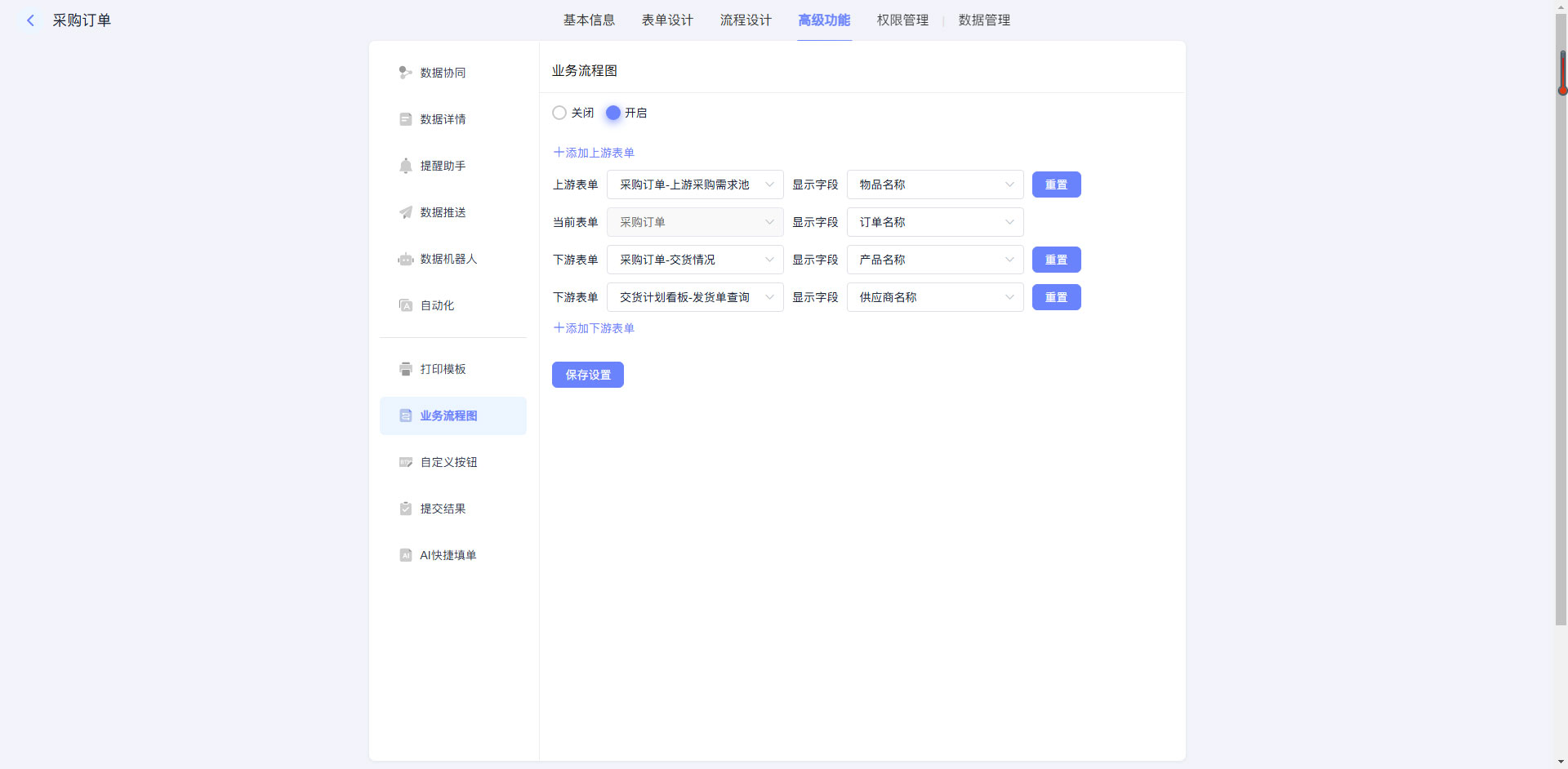Viewport: 1568px width, 769px height.
Task: Expand the 上游表单 dropdown 采购订单-上游采购需求池
Action: coord(694,184)
